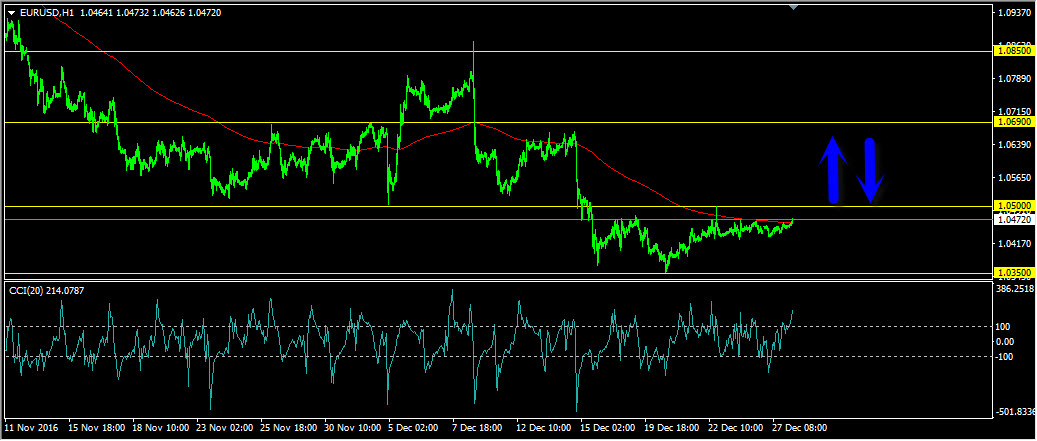The width and height of the screenshot is (1037, 441).
Task: Click the 22 Dec 10:00 time label
Action: coord(736,428)
